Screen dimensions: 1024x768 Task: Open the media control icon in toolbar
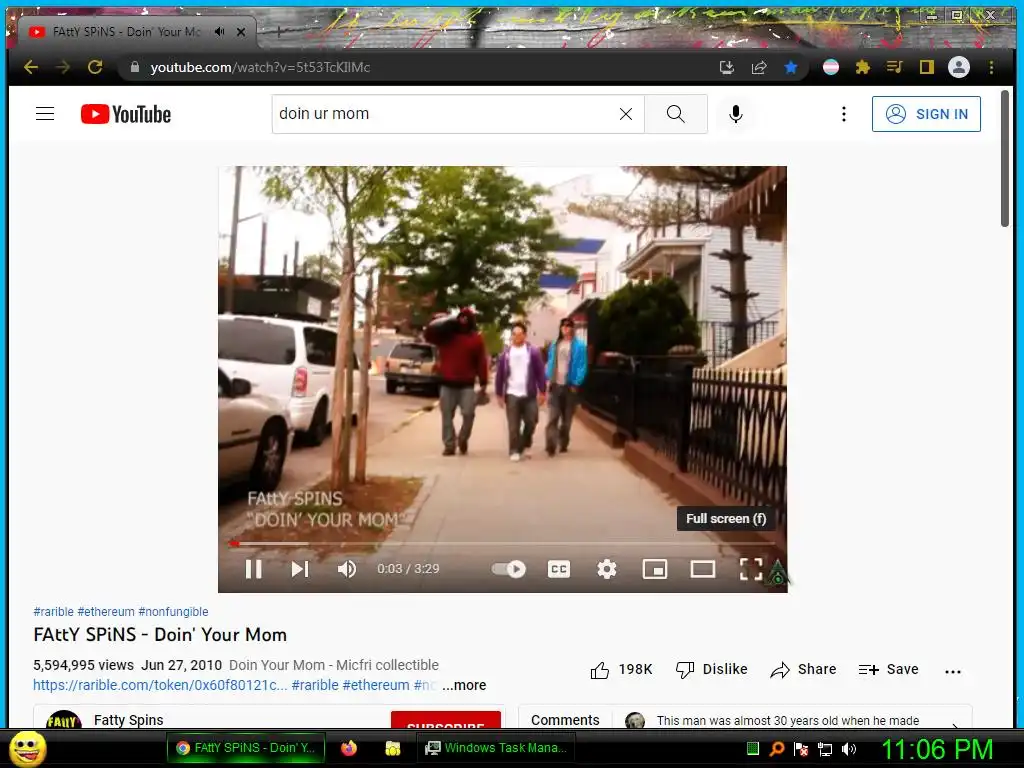click(x=895, y=67)
